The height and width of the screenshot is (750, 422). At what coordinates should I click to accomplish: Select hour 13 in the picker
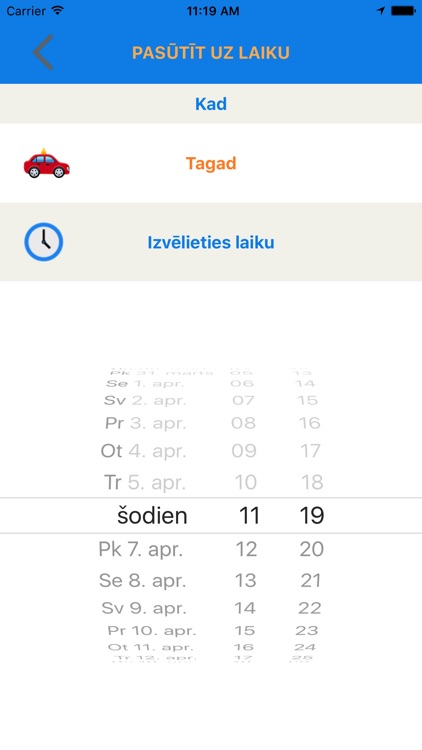pyautogui.click(x=245, y=581)
